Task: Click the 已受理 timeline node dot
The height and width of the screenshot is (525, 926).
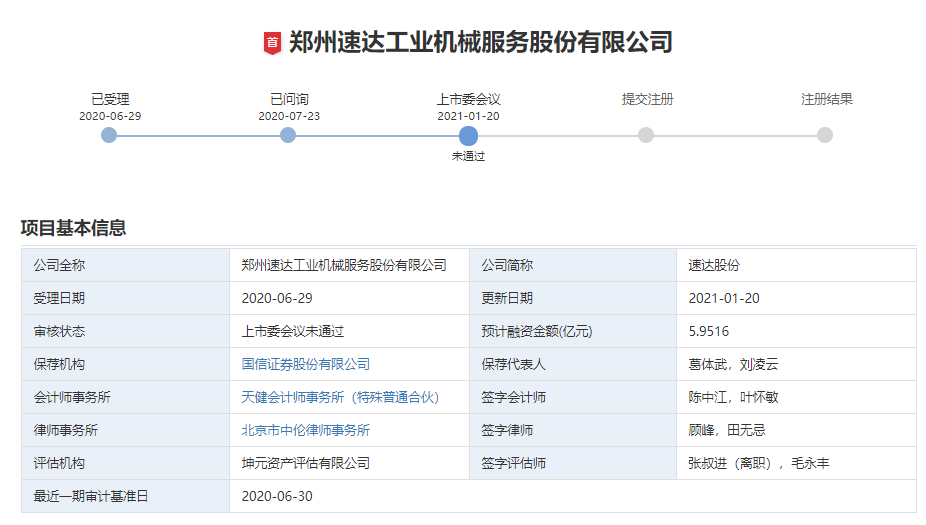Action: (109, 135)
